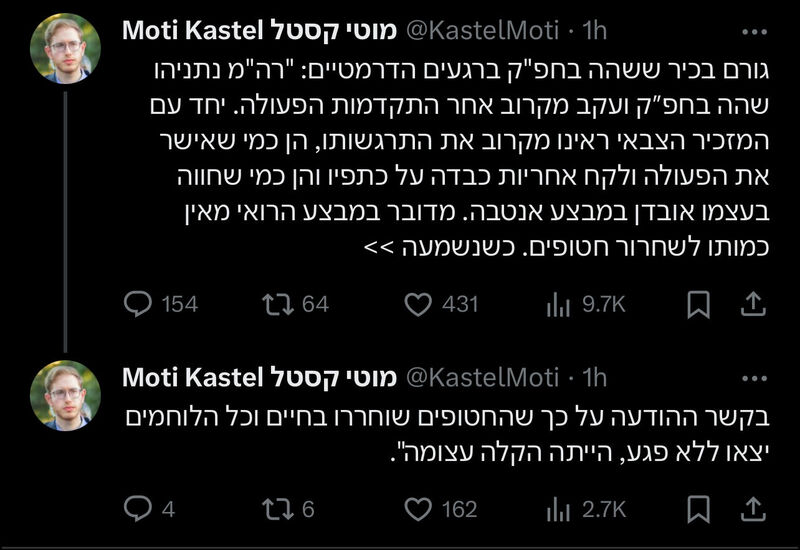Viewport: 800px width, 550px height.
Task: View analytics of tweet with 2.7K views
Action: (558, 510)
